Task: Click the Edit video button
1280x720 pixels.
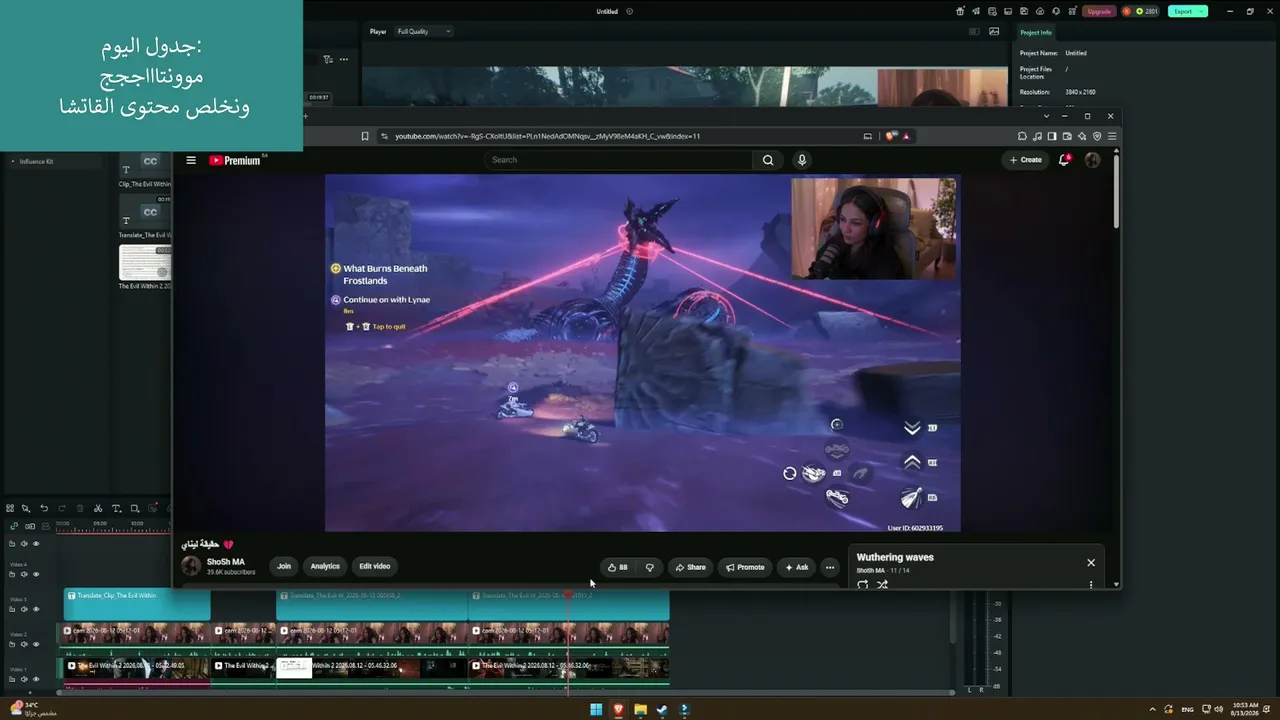Action: coord(375,567)
